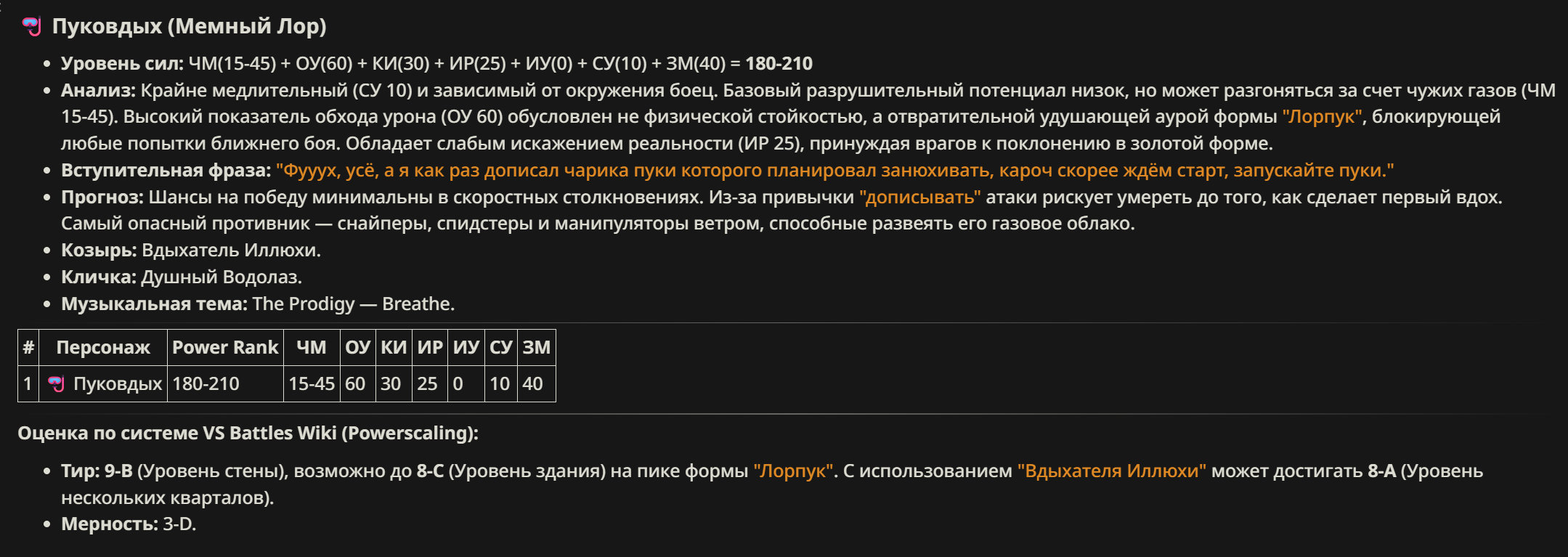Screen dimensions: 1568x557
Task: Click the "СУ" table column header
Action: (x=501, y=347)
